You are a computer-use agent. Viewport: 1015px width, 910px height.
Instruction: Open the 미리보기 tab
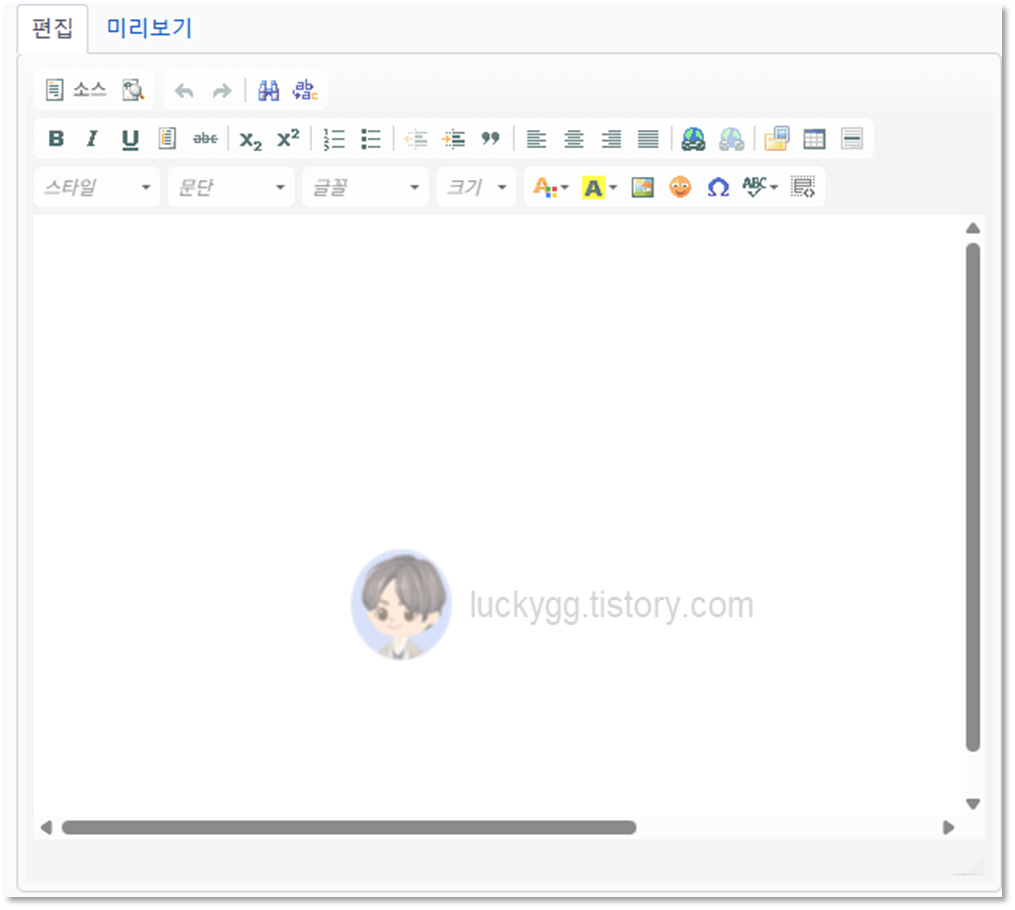point(149,28)
